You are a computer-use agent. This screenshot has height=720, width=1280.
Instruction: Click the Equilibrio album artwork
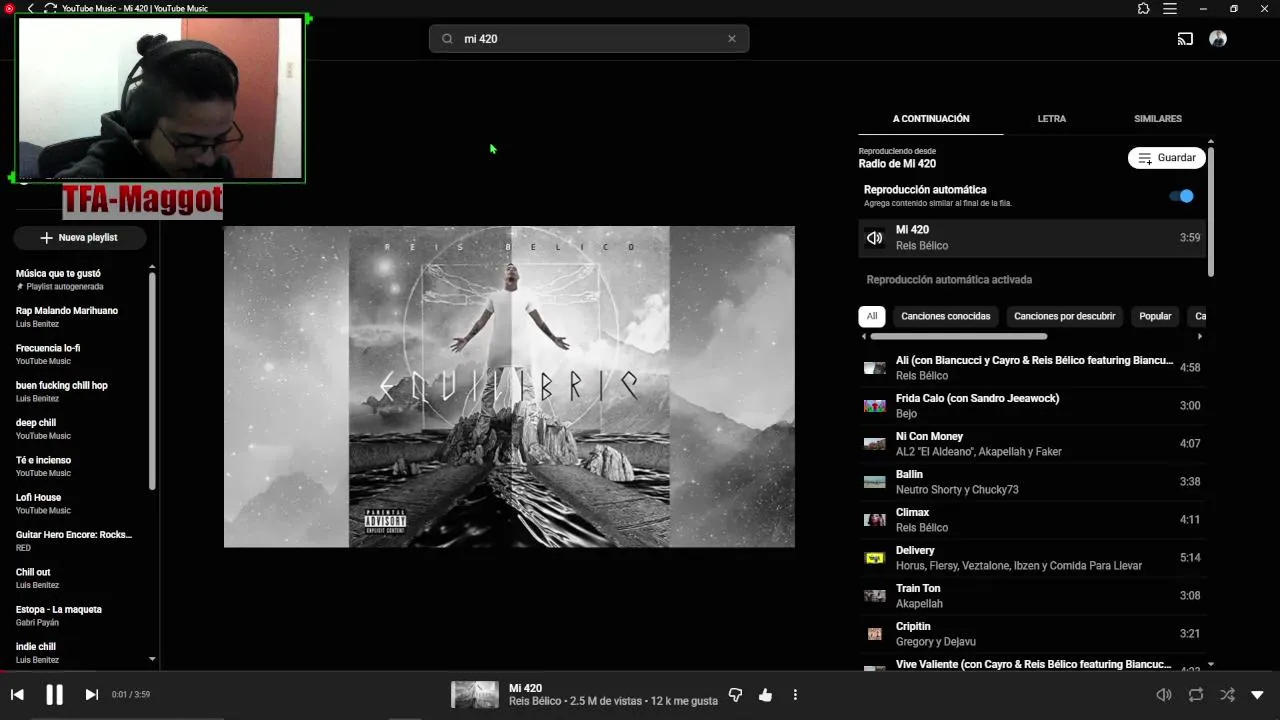(x=509, y=387)
